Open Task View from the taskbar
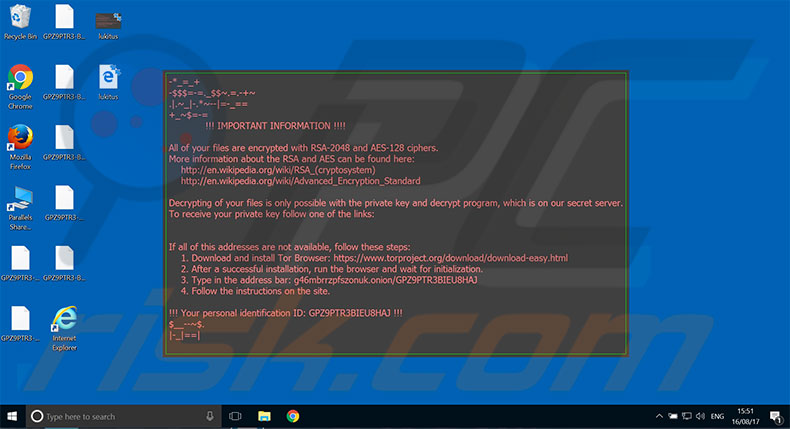 tap(236, 416)
